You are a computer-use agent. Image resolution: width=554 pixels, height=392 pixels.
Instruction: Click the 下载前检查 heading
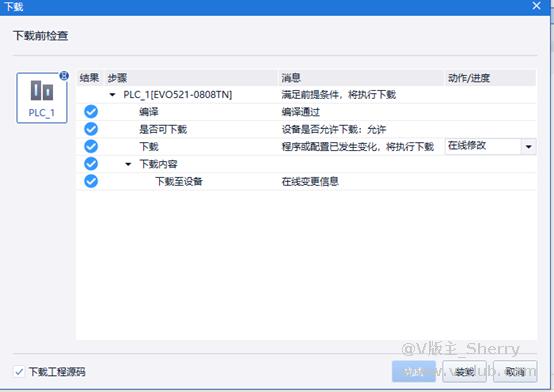(x=41, y=36)
